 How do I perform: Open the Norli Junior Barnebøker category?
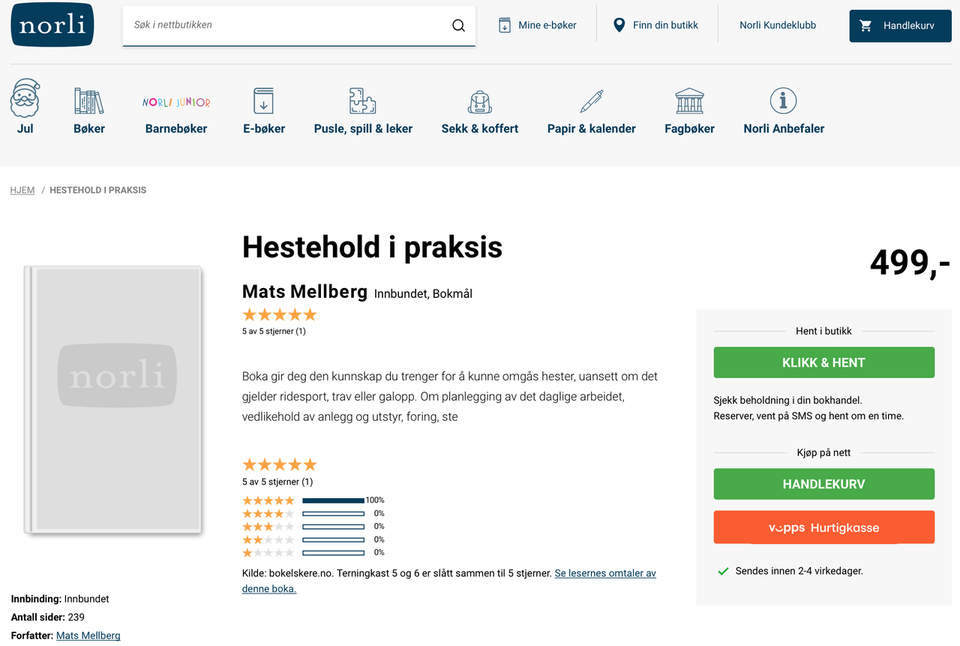coord(176,103)
